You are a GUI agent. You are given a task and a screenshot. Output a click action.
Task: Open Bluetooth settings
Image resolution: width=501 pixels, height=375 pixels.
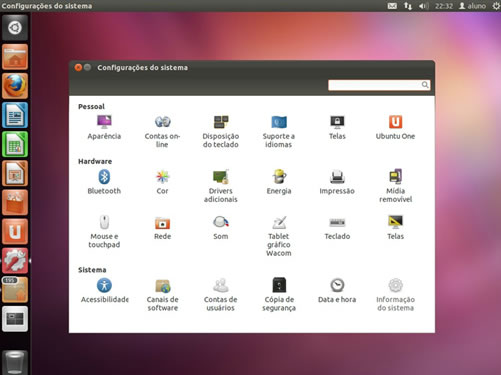pyautogui.click(x=104, y=182)
